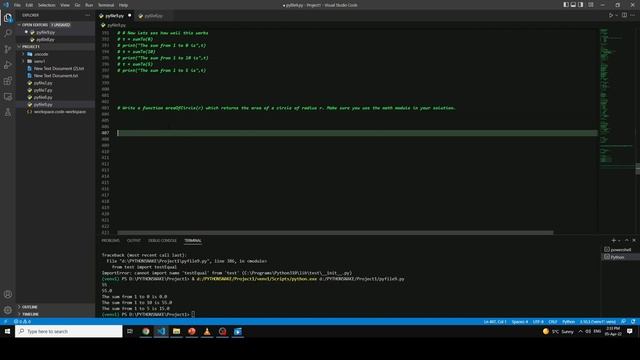The image size is (640, 360).
Task: Open the Extensions view
Action: click(8, 81)
